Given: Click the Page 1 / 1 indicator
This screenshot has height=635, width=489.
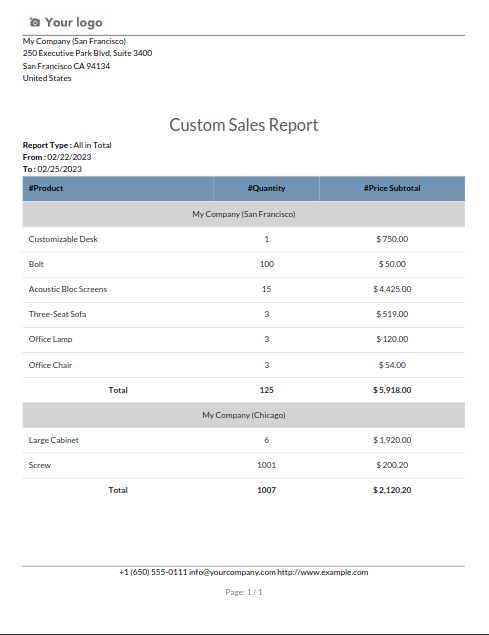Looking at the screenshot, I should 243,592.
